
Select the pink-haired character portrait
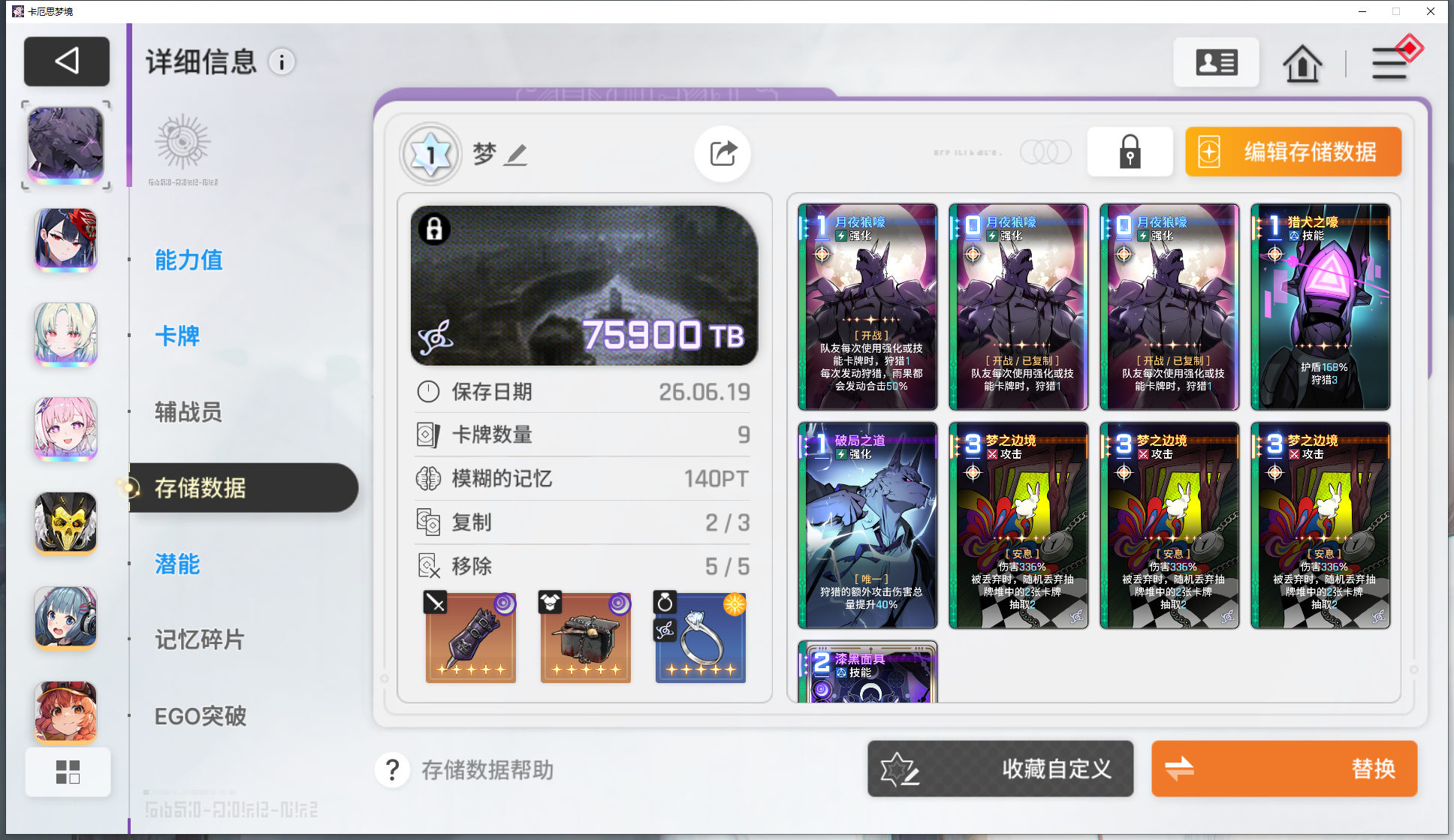pyautogui.click(x=66, y=429)
